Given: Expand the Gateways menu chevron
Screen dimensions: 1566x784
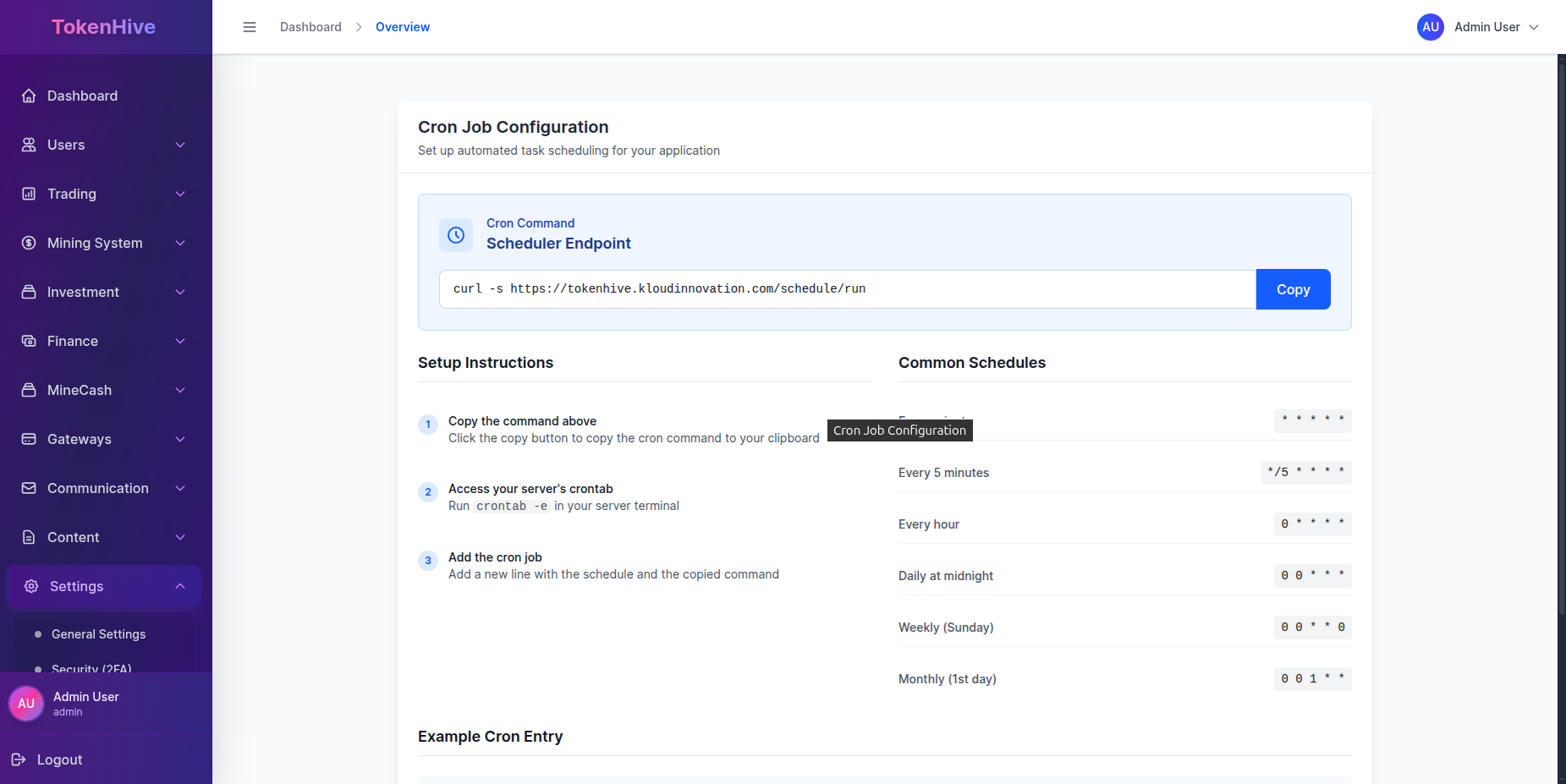Looking at the screenshot, I should [x=180, y=439].
